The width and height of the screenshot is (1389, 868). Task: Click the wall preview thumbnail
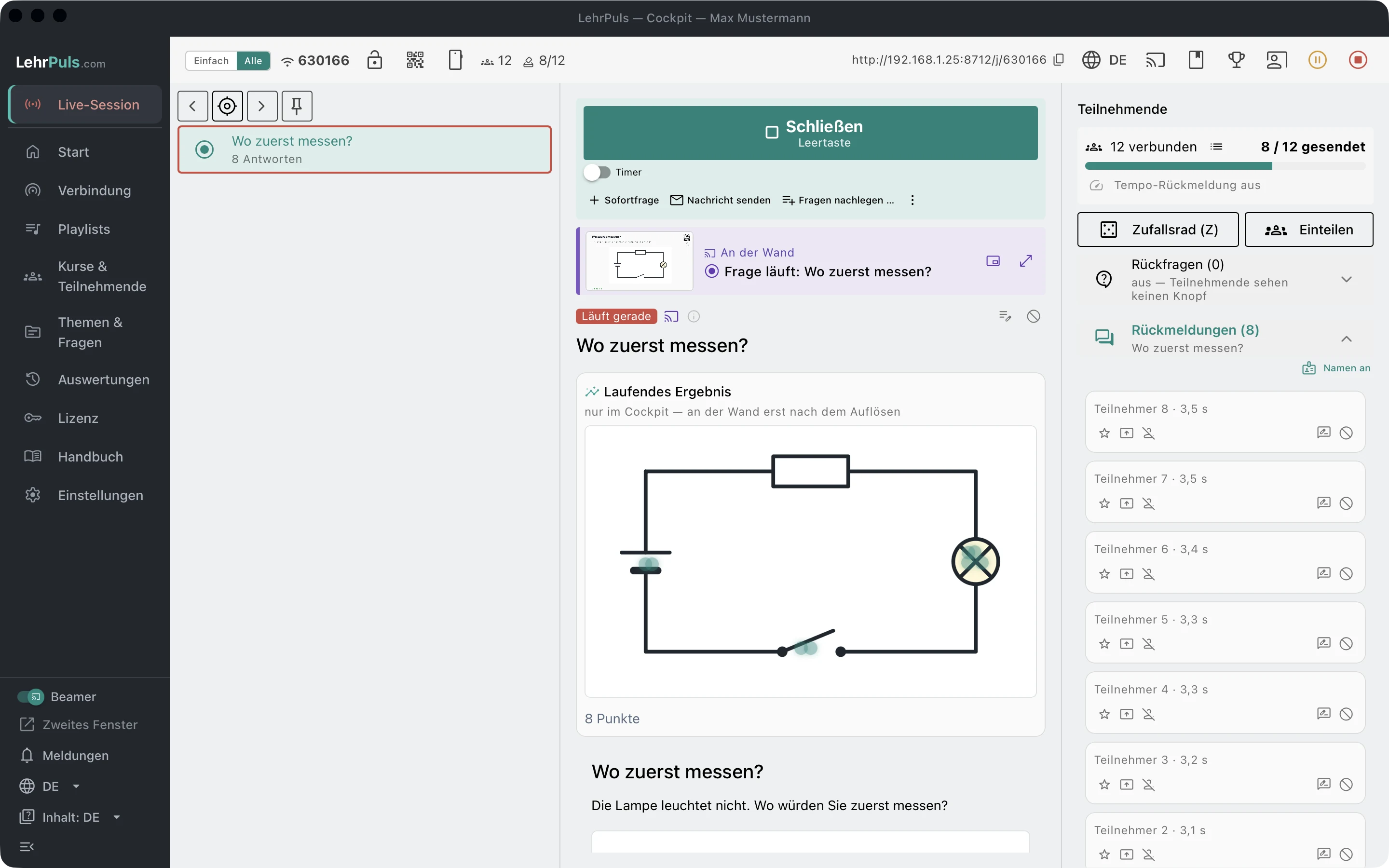click(640, 261)
